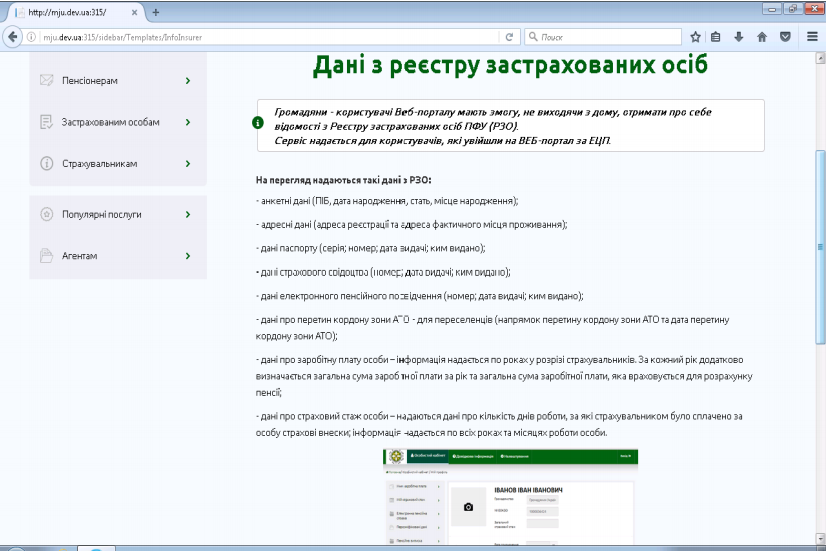This screenshot has height=552, width=826.
Task: Click the personal cabinet screenshot thumbnail
Action: point(510,497)
